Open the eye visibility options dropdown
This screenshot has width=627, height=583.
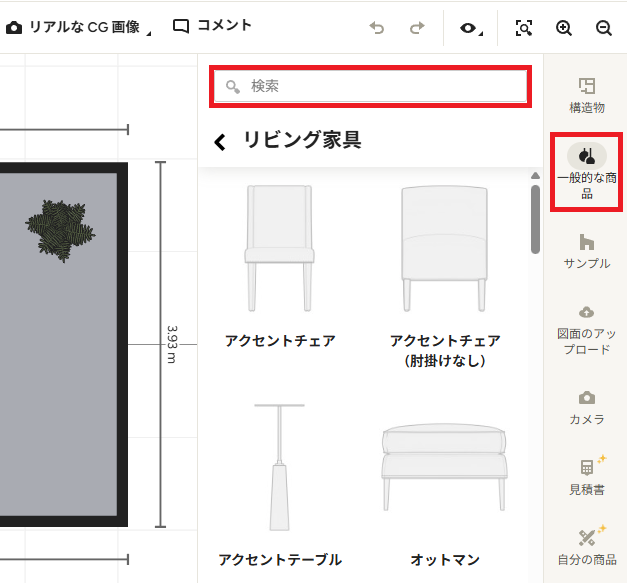471,28
